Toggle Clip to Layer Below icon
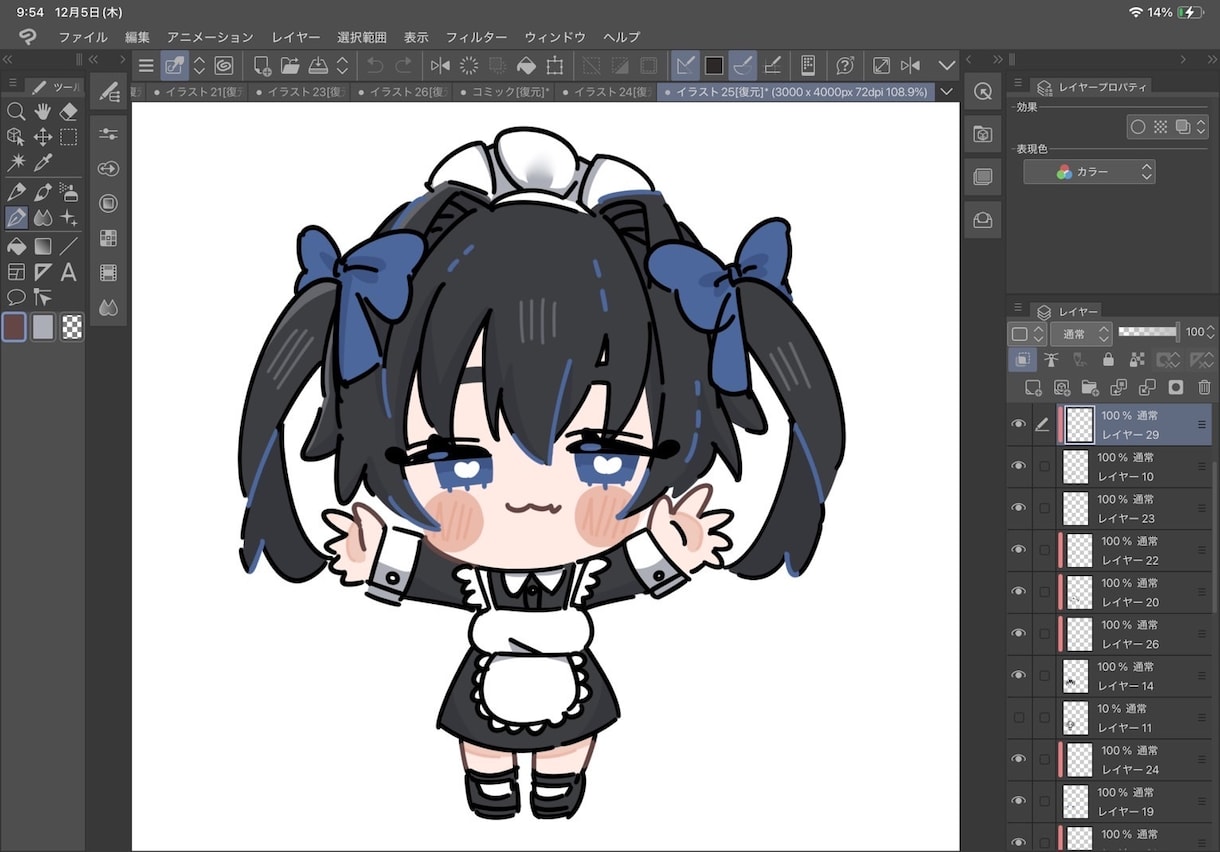1220x852 pixels. tap(1021, 360)
